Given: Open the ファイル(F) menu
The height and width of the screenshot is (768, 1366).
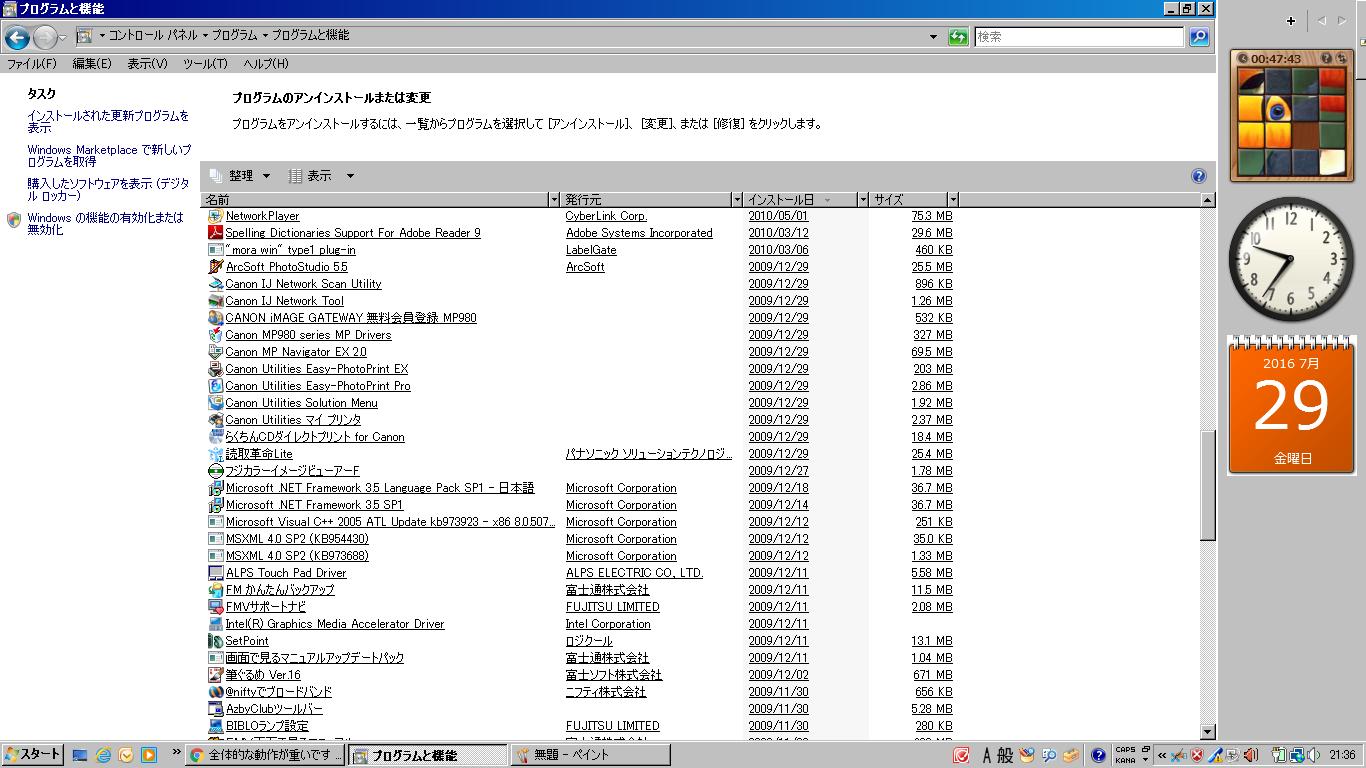Looking at the screenshot, I should pos(32,64).
